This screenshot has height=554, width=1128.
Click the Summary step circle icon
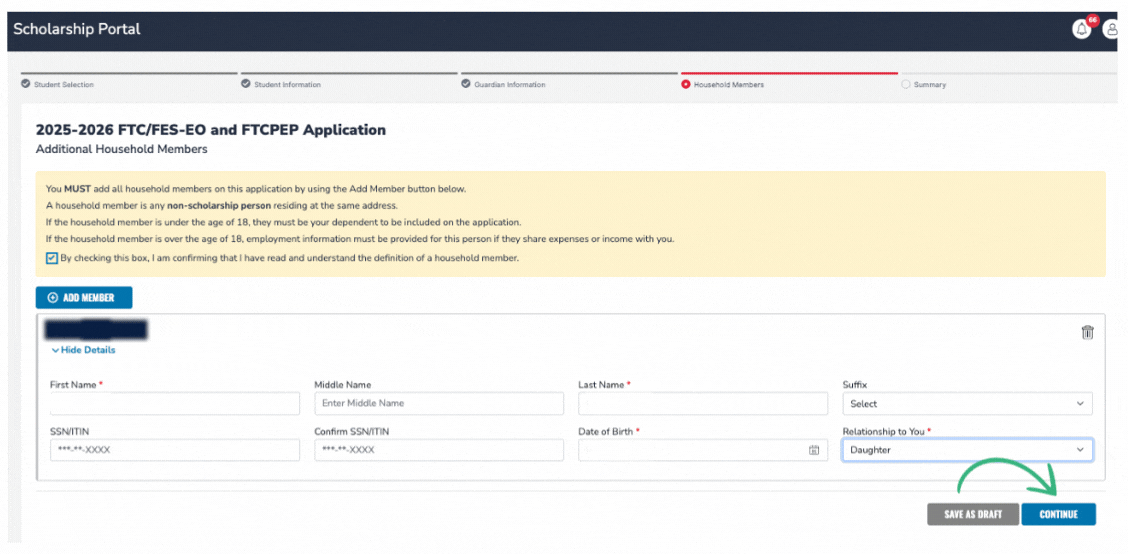pyautogui.click(x=905, y=84)
